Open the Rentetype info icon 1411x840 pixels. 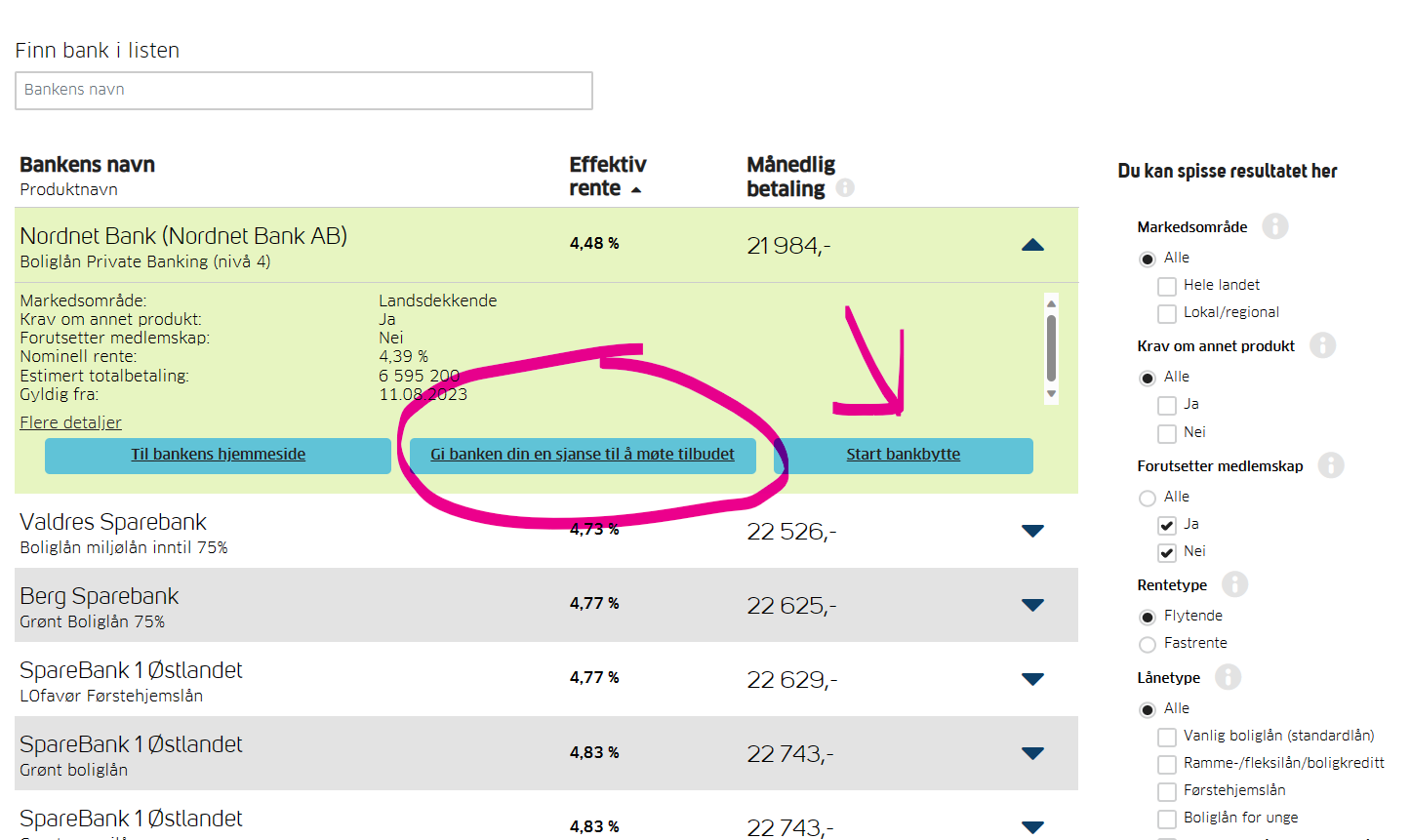(x=1234, y=584)
